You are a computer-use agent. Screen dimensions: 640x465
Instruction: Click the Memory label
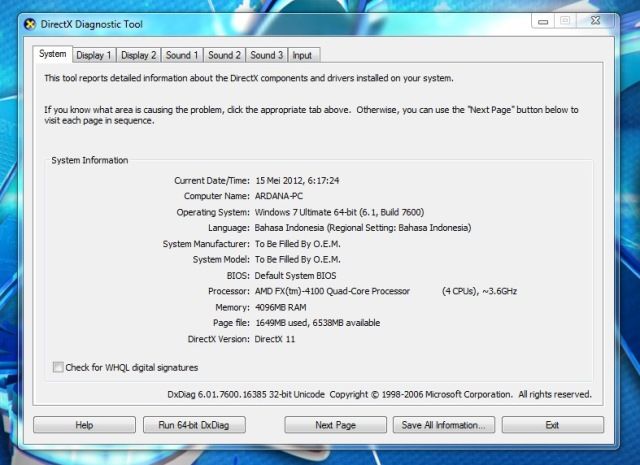[x=232, y=307]
